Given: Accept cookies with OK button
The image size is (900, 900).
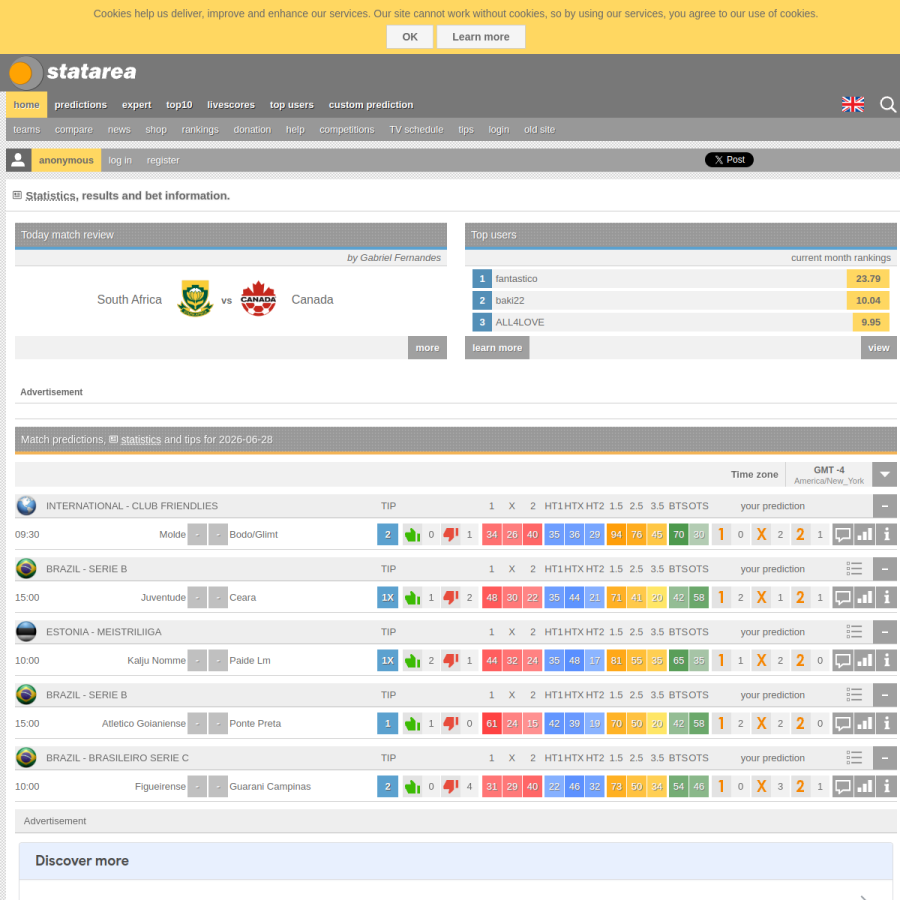Looking at the screenshot, I should click(x=410, y=37).
